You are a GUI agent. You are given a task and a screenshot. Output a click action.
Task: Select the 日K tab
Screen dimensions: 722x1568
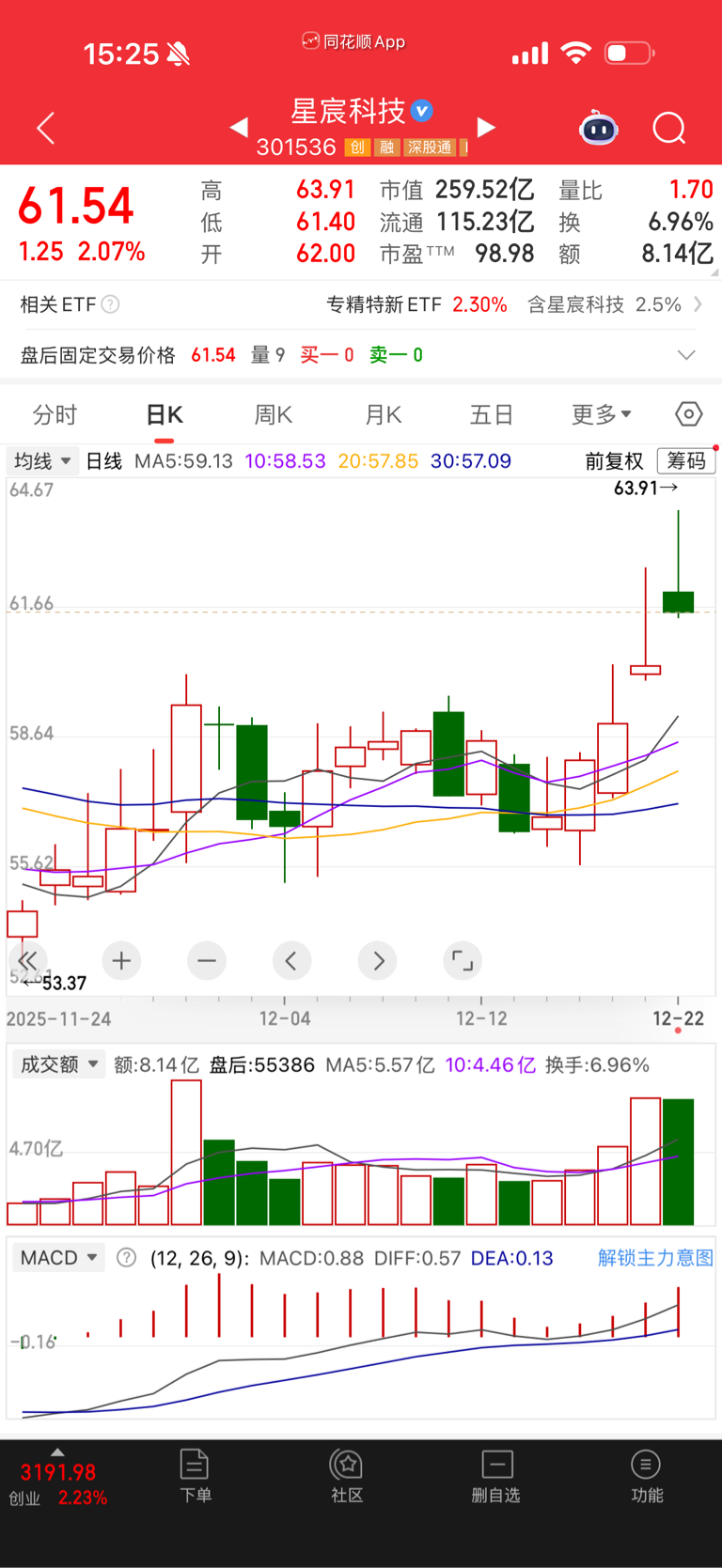pyautogui.click(x=165, y=414)
